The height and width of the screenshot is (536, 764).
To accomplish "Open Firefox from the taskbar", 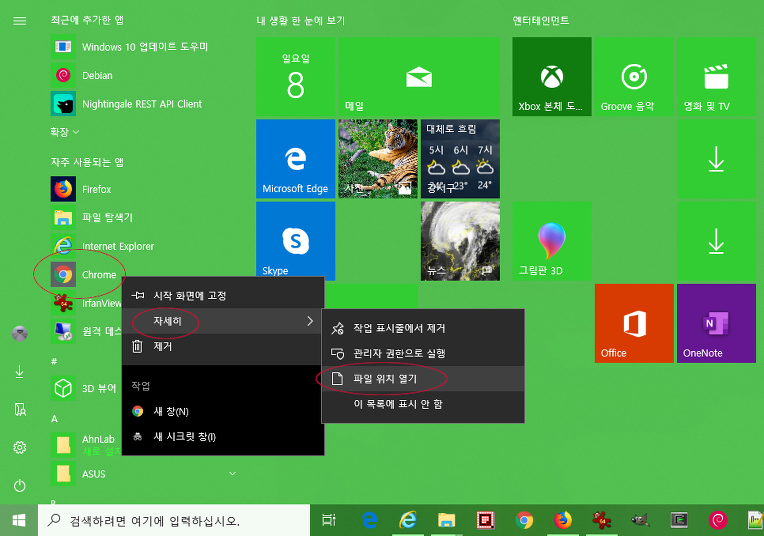I will pos(563,520).
